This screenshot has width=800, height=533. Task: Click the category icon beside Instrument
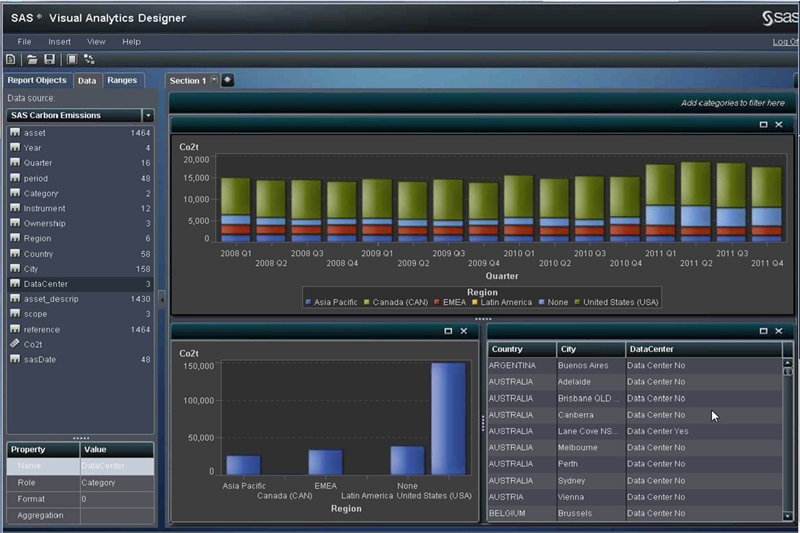pyautogui.click(x=15, y=208)
